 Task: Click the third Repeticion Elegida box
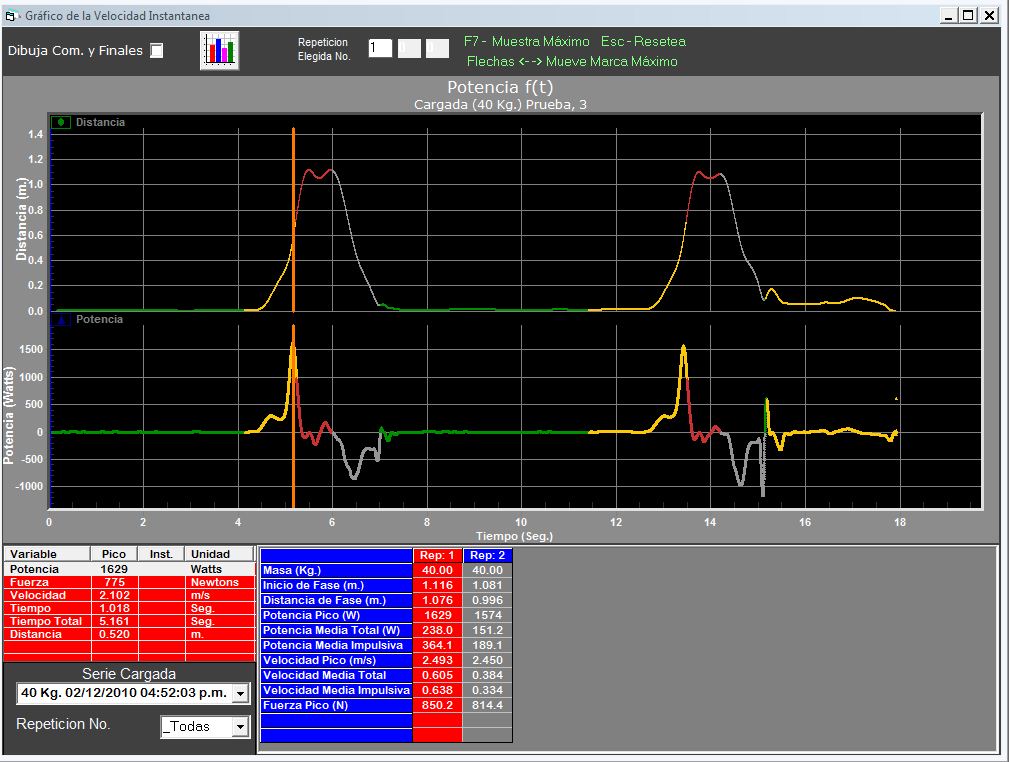tap(438, 48)
